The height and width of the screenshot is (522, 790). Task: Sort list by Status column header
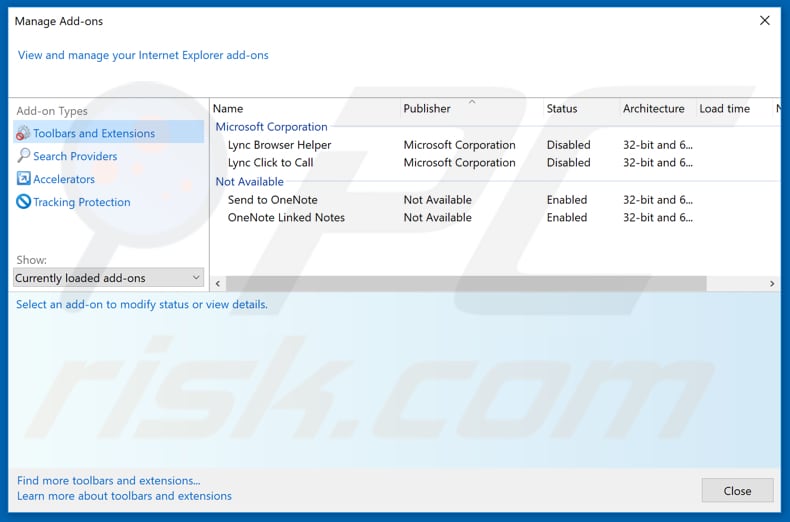tap(562, 108)
